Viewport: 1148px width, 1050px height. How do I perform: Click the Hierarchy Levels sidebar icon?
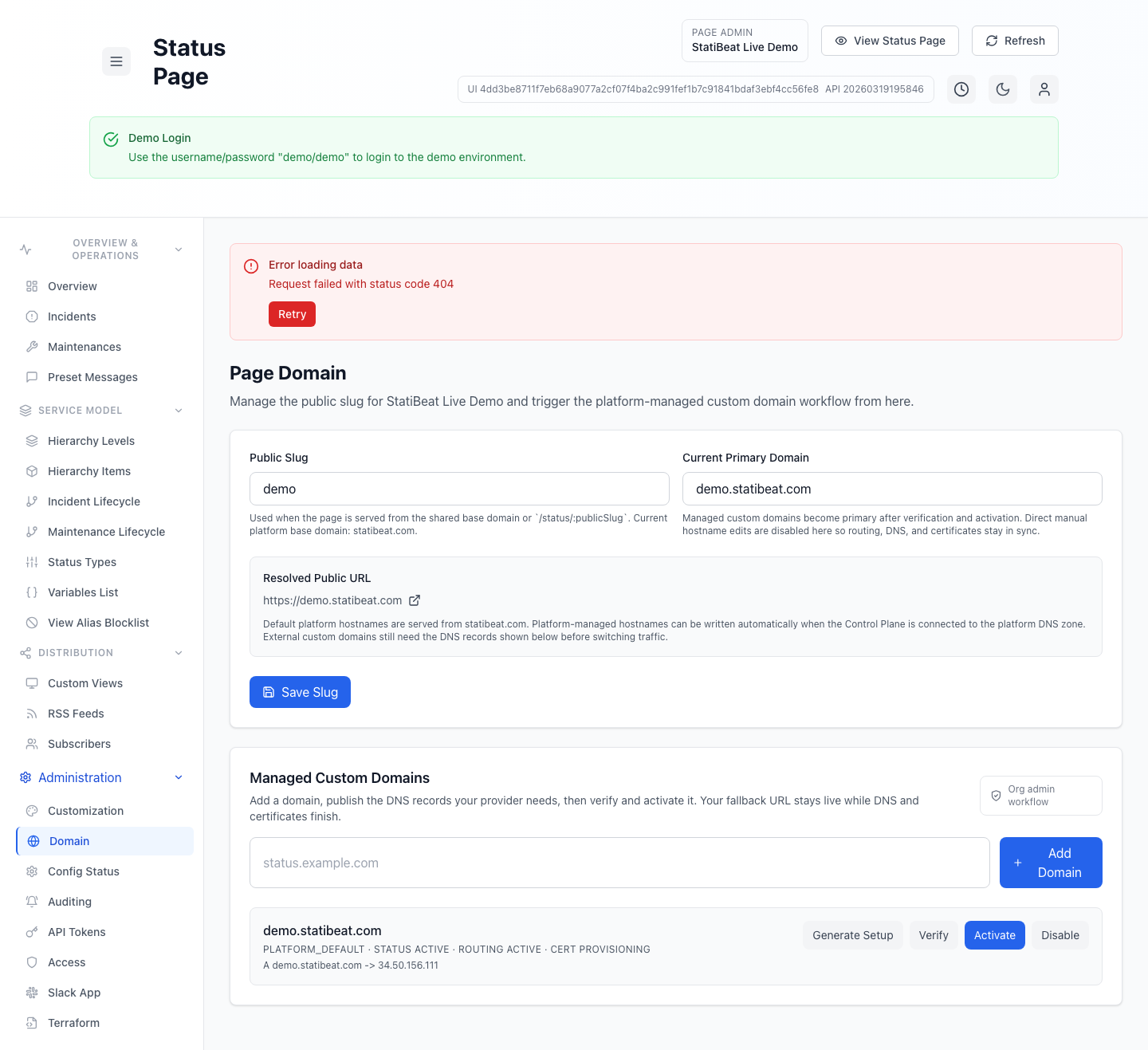click(32, 441)
